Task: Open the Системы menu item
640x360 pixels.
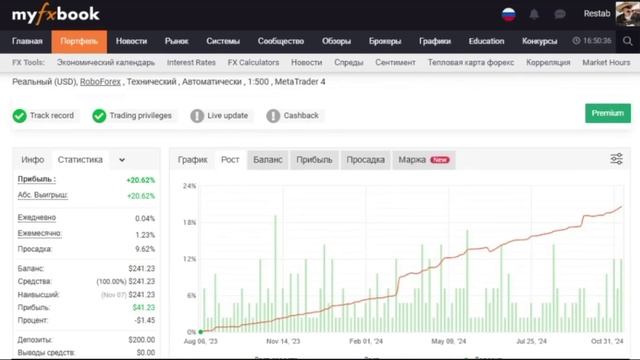Action: (223, 41)
